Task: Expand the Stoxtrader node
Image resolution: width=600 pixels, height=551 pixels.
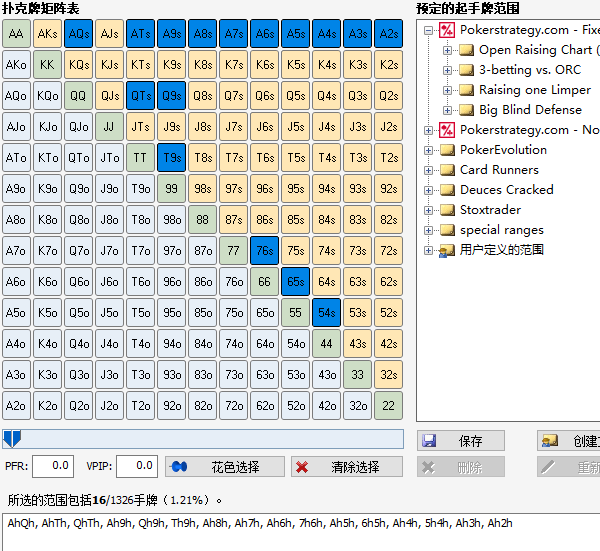Action: click(x=429, y=210)
